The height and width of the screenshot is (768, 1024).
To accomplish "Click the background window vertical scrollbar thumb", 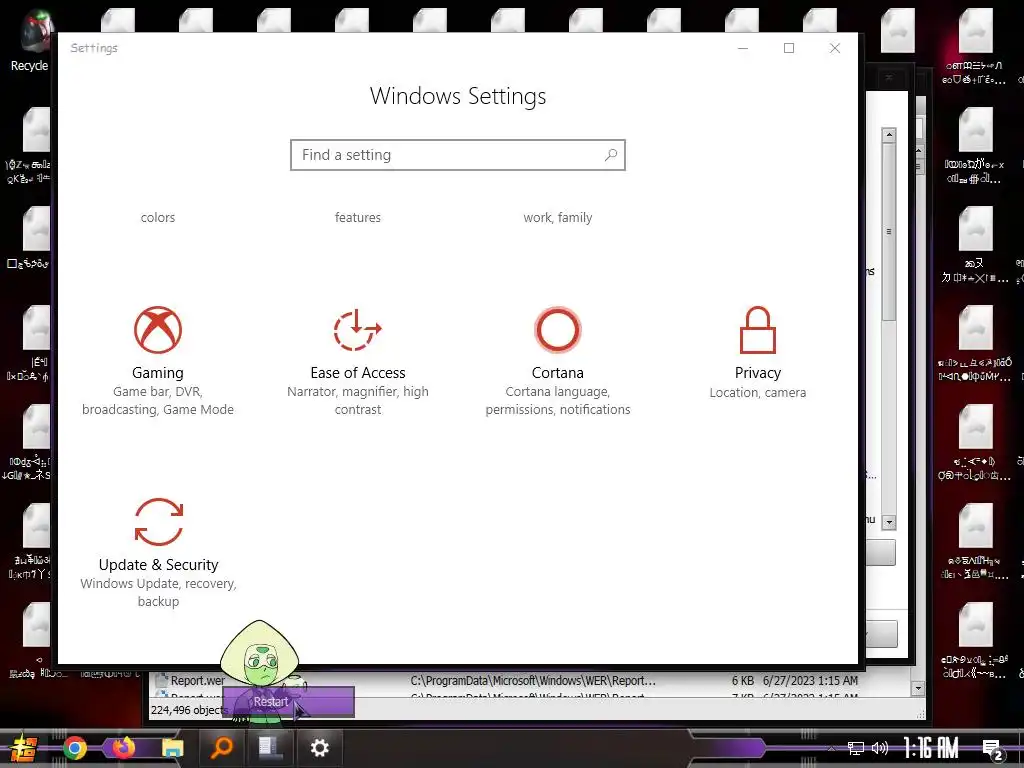I will pos(888,232).
